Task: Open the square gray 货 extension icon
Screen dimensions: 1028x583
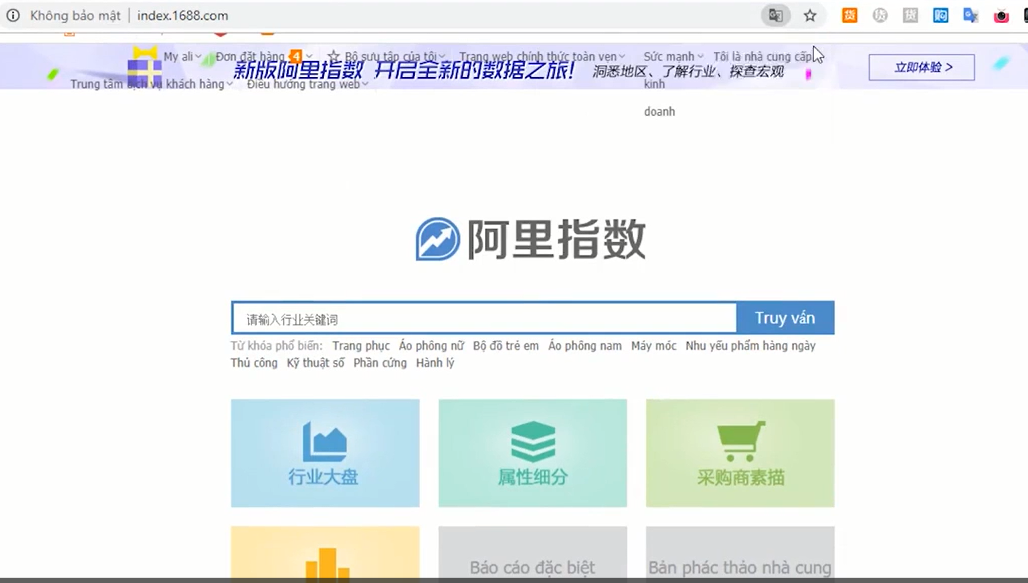Action: [910, 15]
